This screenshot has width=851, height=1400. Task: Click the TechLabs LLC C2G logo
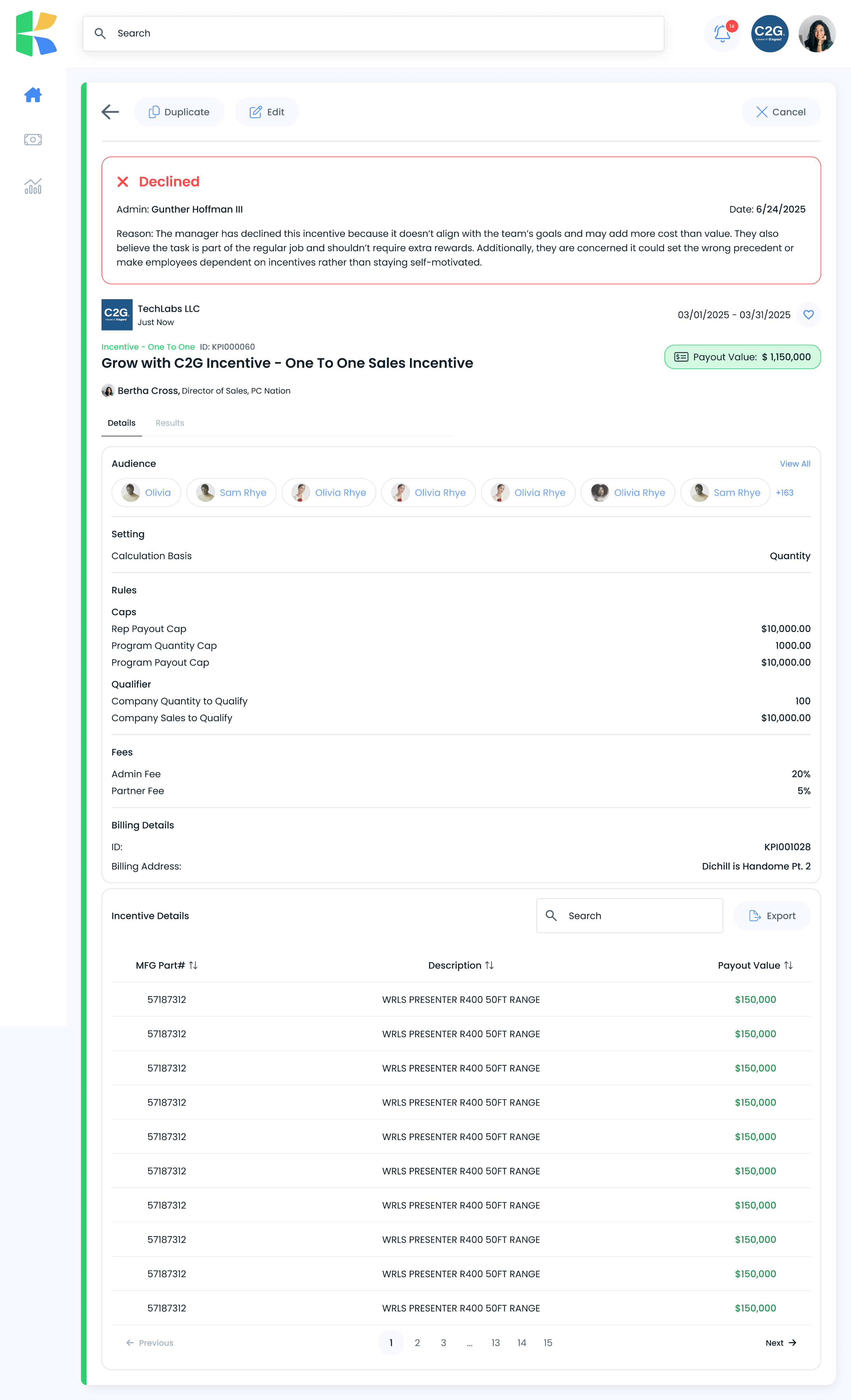point(117,315)
